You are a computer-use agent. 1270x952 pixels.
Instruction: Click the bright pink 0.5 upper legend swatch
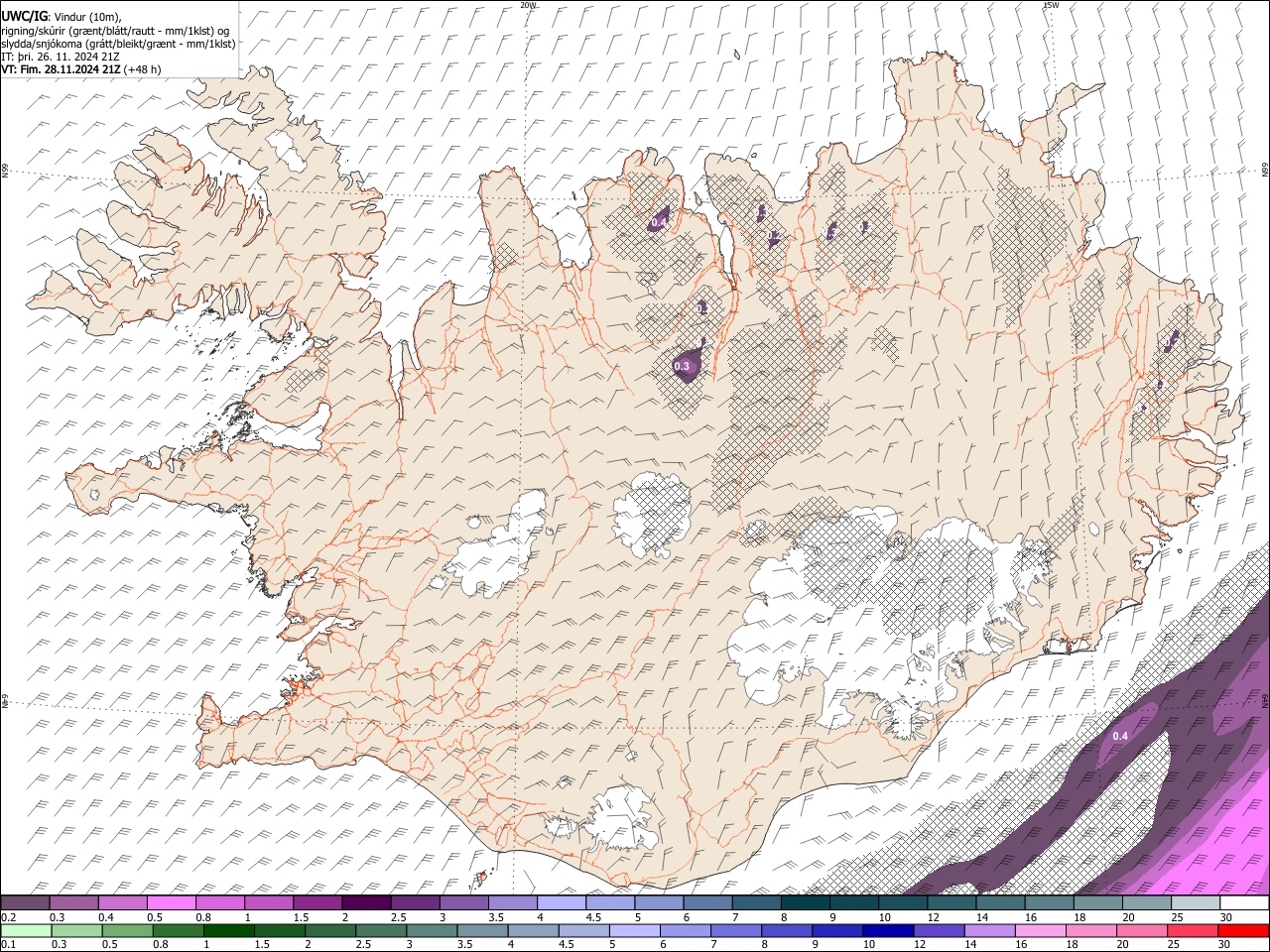tap(171, 903)
